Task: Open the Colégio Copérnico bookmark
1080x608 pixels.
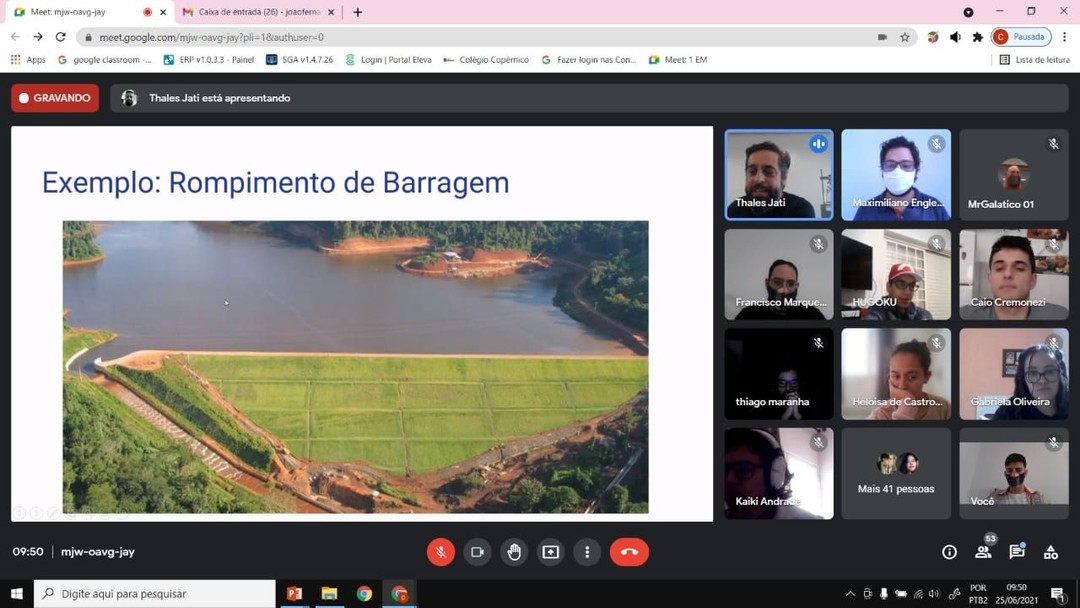Action: (x=487, y=59)
